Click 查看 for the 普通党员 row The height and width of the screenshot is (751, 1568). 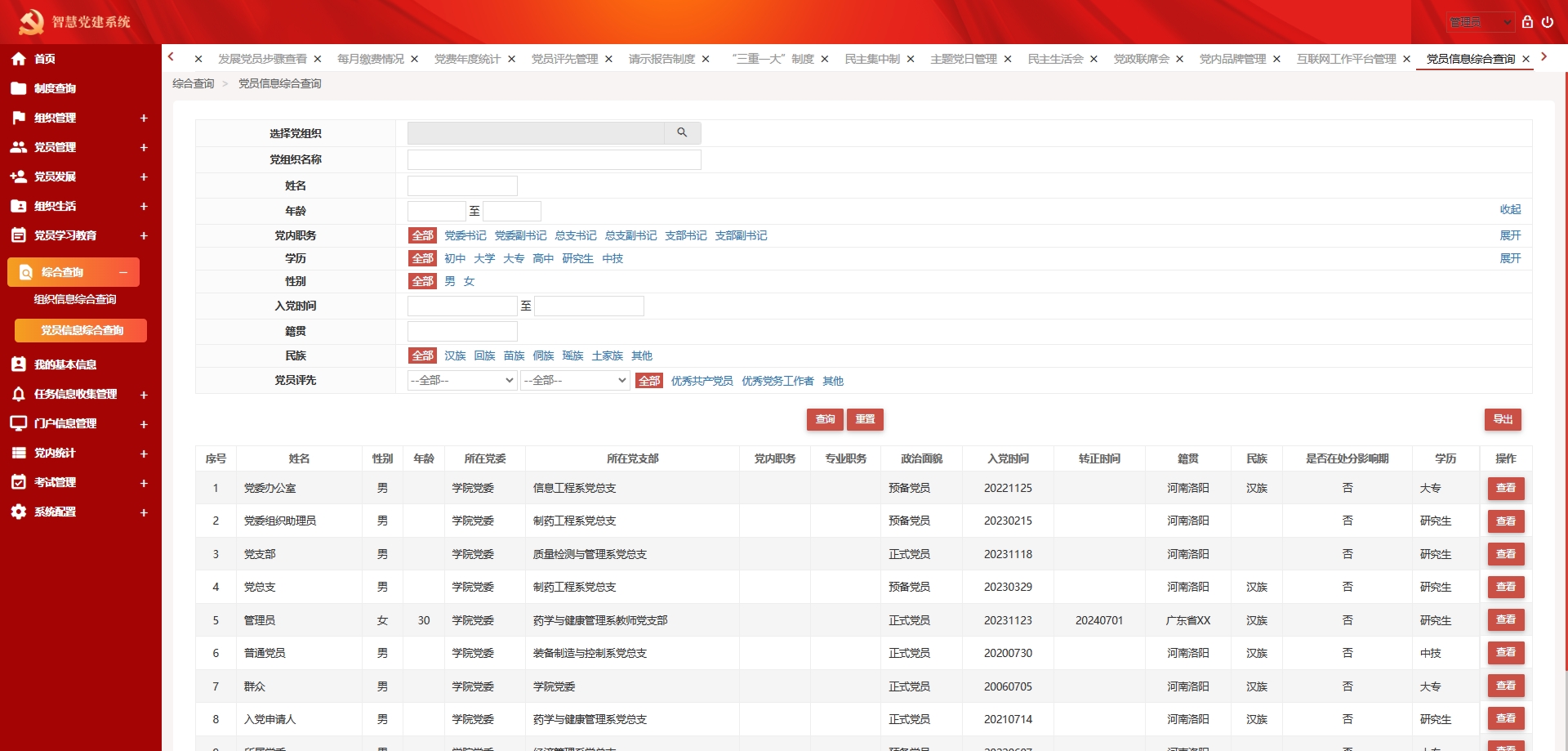coord(1506,652)
